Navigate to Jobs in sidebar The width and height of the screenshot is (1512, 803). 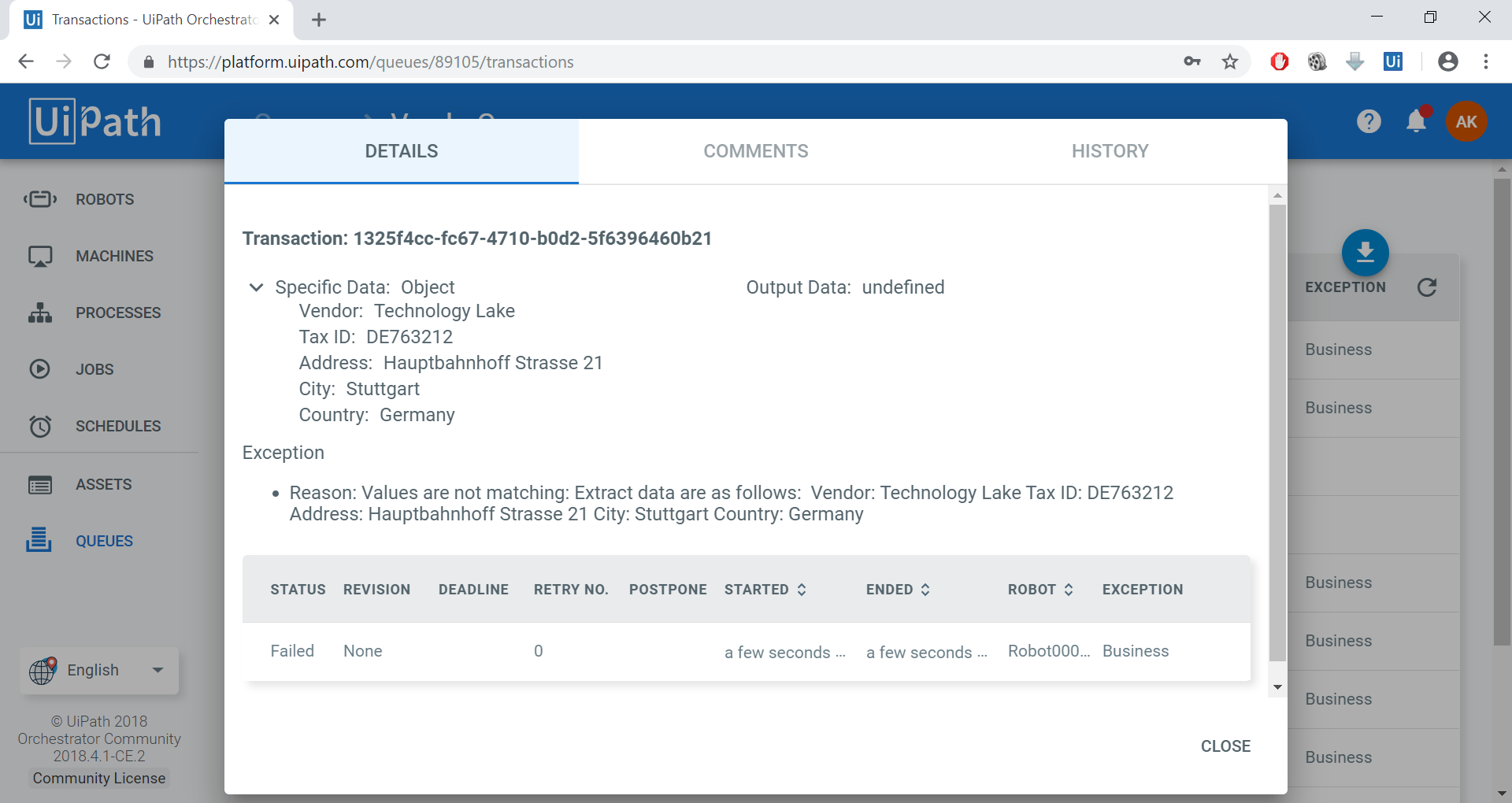tap(94, 369)
